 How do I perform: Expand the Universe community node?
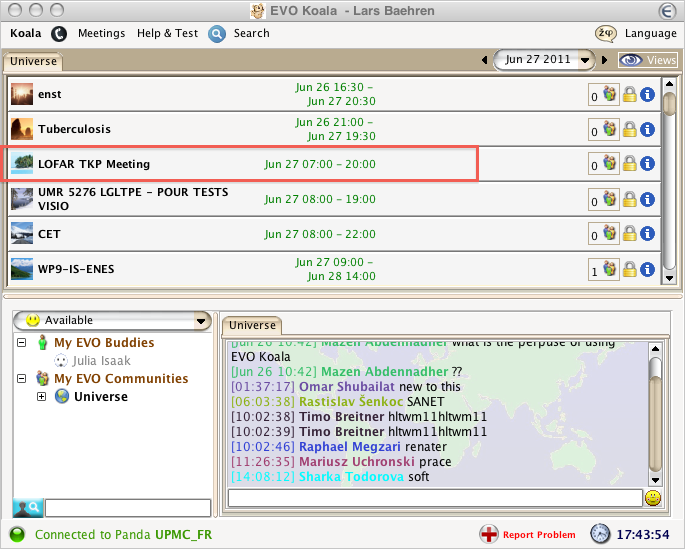(x=42, y=397)
